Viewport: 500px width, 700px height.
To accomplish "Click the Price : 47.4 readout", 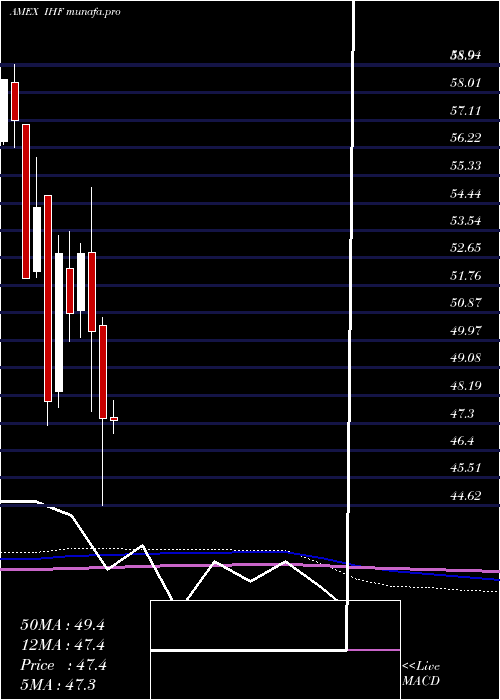I will 63,665.
